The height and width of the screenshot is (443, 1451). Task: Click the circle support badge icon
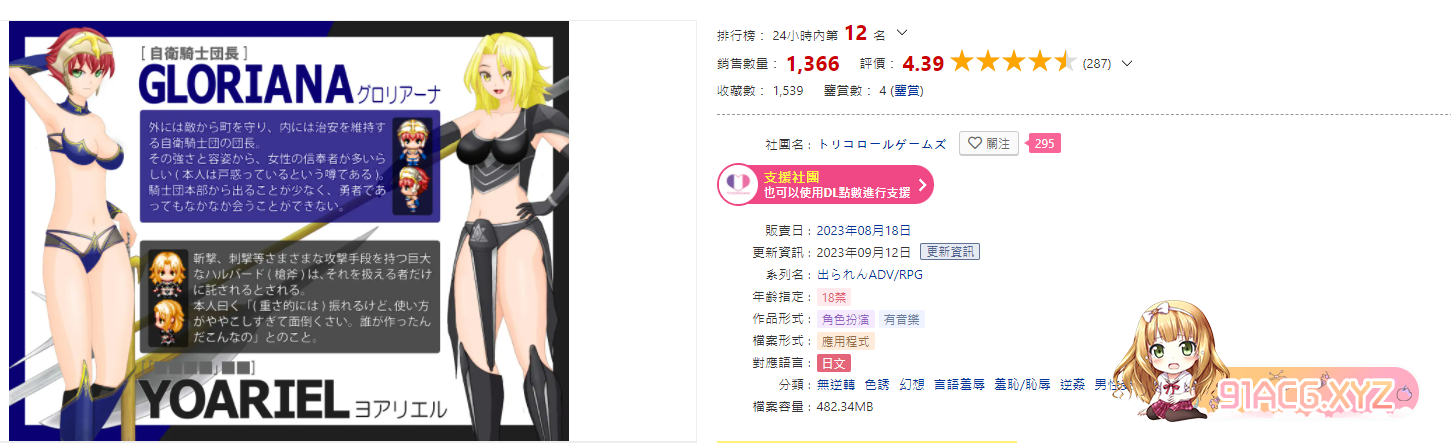(x=738, y=184)
